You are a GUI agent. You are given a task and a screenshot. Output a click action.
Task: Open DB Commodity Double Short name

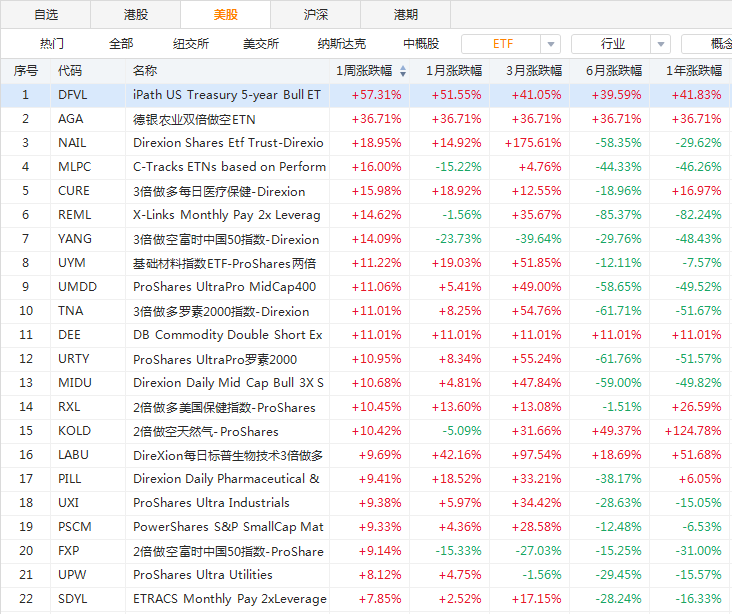tap(228, 335)
